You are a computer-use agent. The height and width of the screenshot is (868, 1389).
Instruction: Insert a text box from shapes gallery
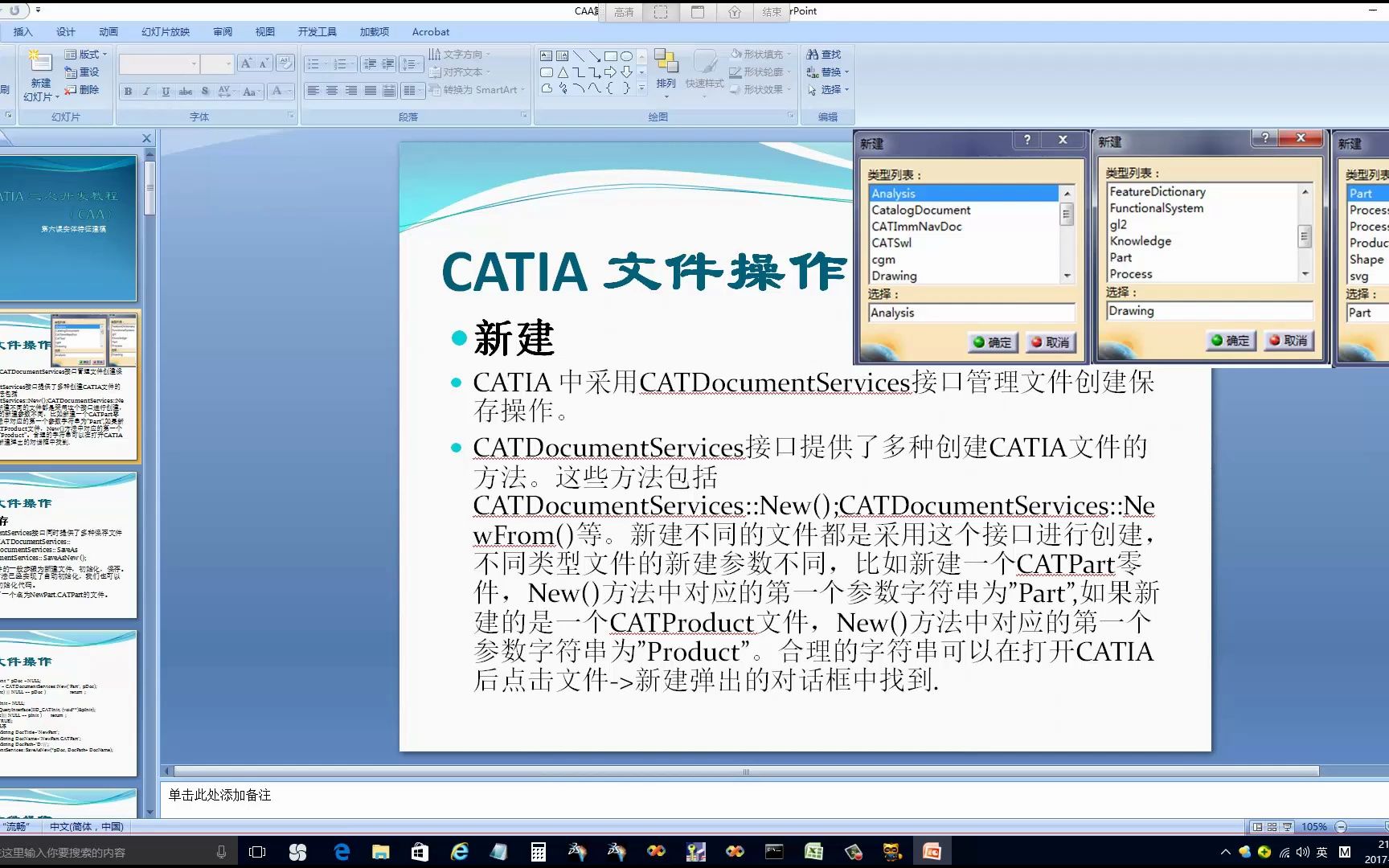click(546, 55)
